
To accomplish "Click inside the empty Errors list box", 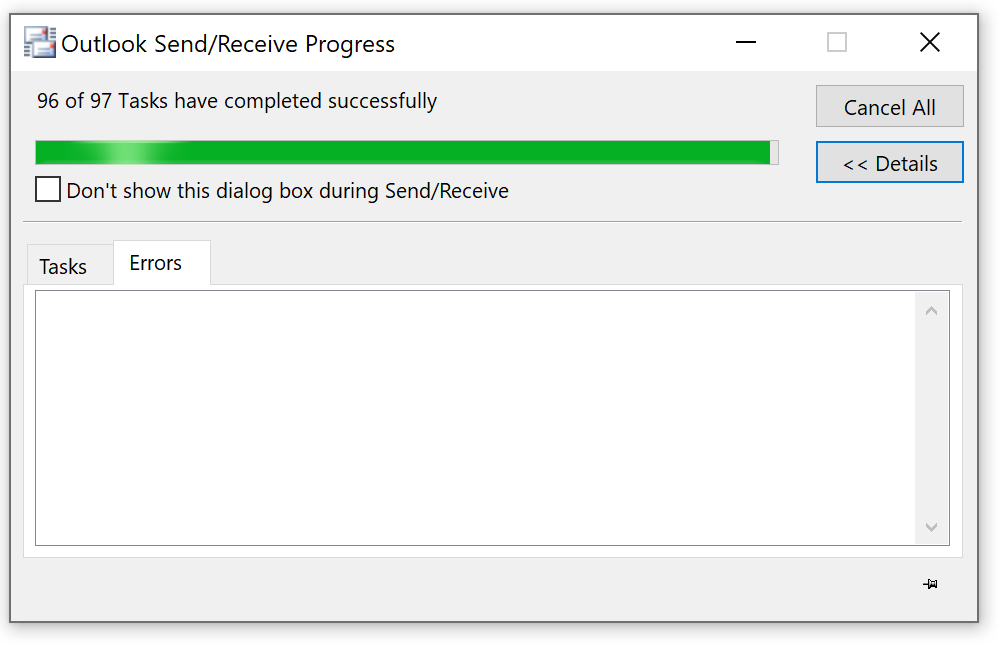I will pyautogui.click(x=475, y=418).
